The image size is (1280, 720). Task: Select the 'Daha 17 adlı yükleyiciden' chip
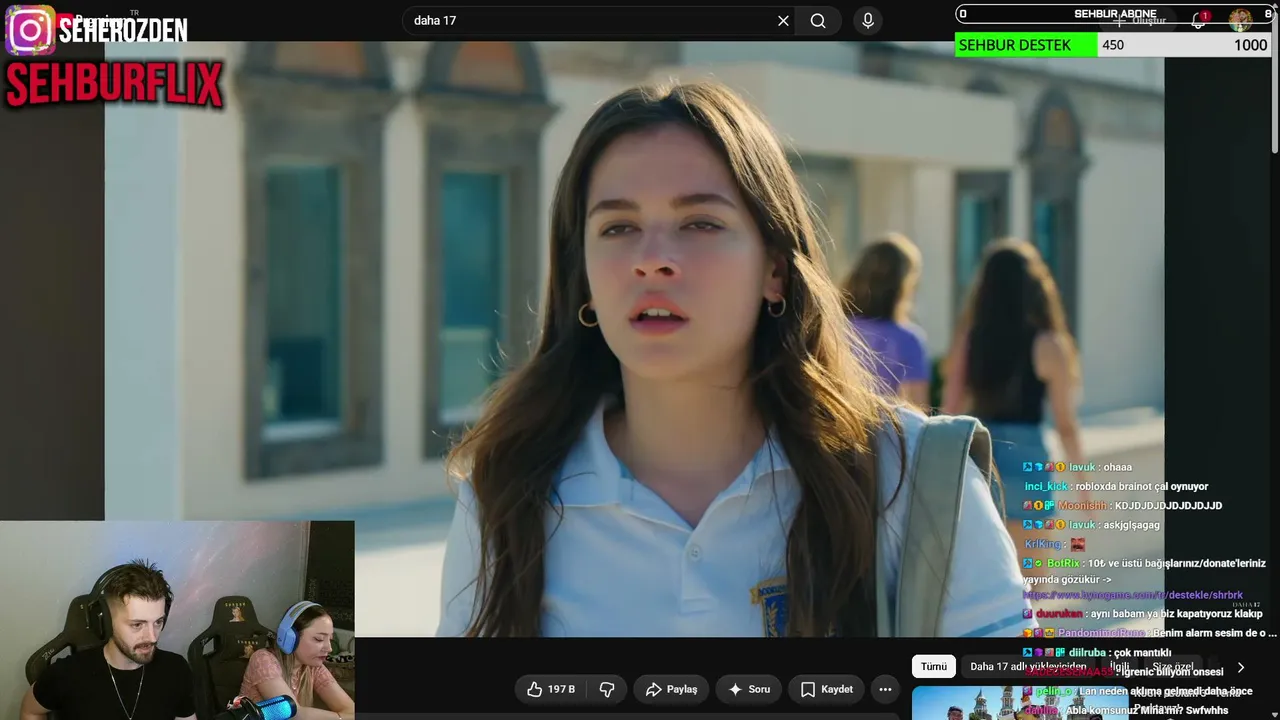(1028, 667)
